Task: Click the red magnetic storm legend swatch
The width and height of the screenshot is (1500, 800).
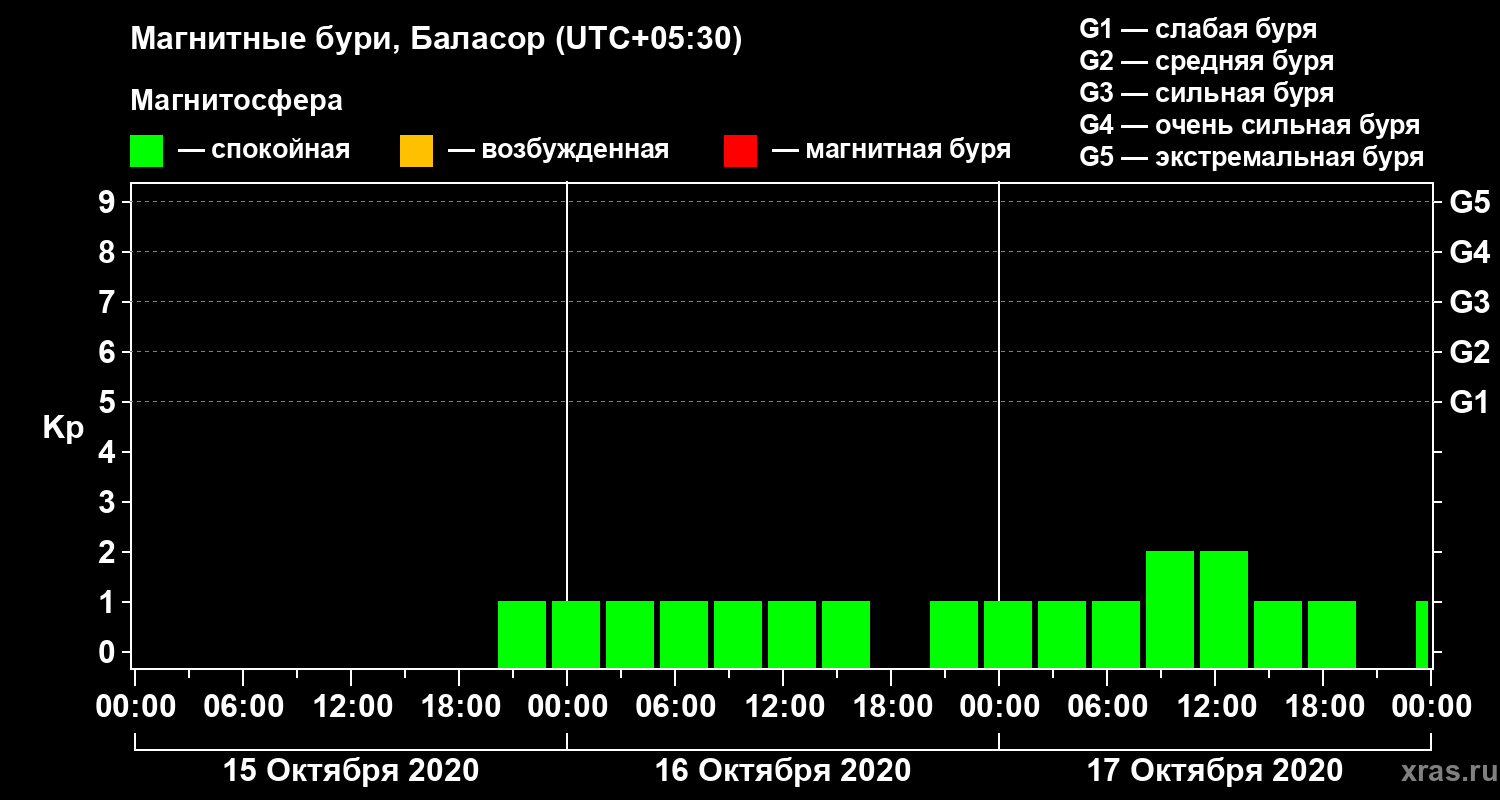Action: tap(740, 150)
